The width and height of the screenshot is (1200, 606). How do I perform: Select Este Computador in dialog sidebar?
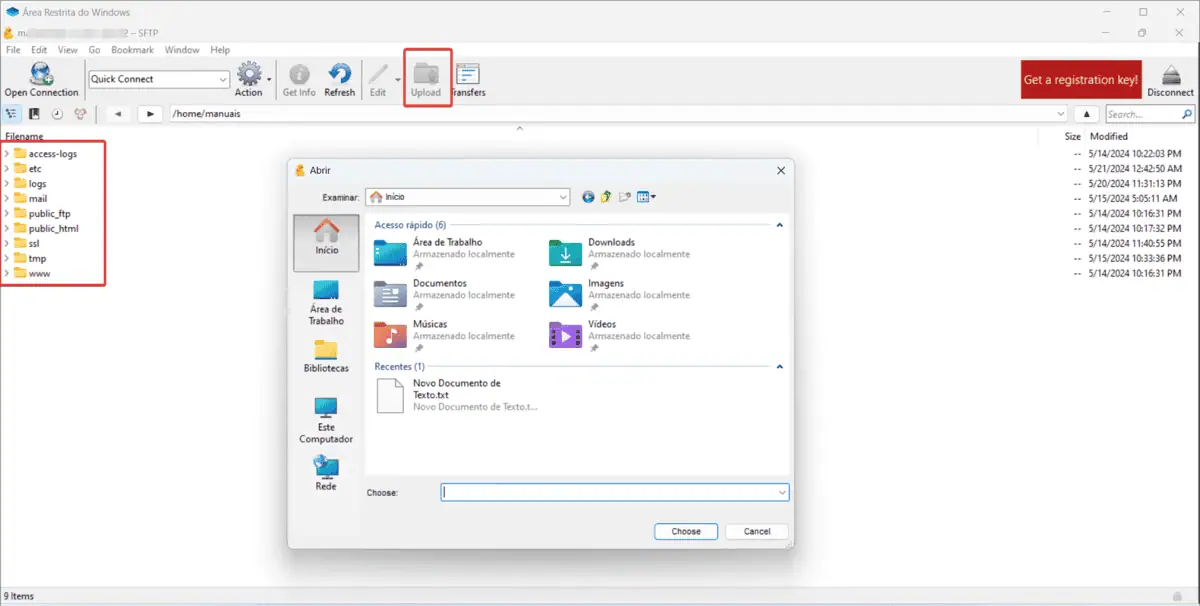pos(326,420)
